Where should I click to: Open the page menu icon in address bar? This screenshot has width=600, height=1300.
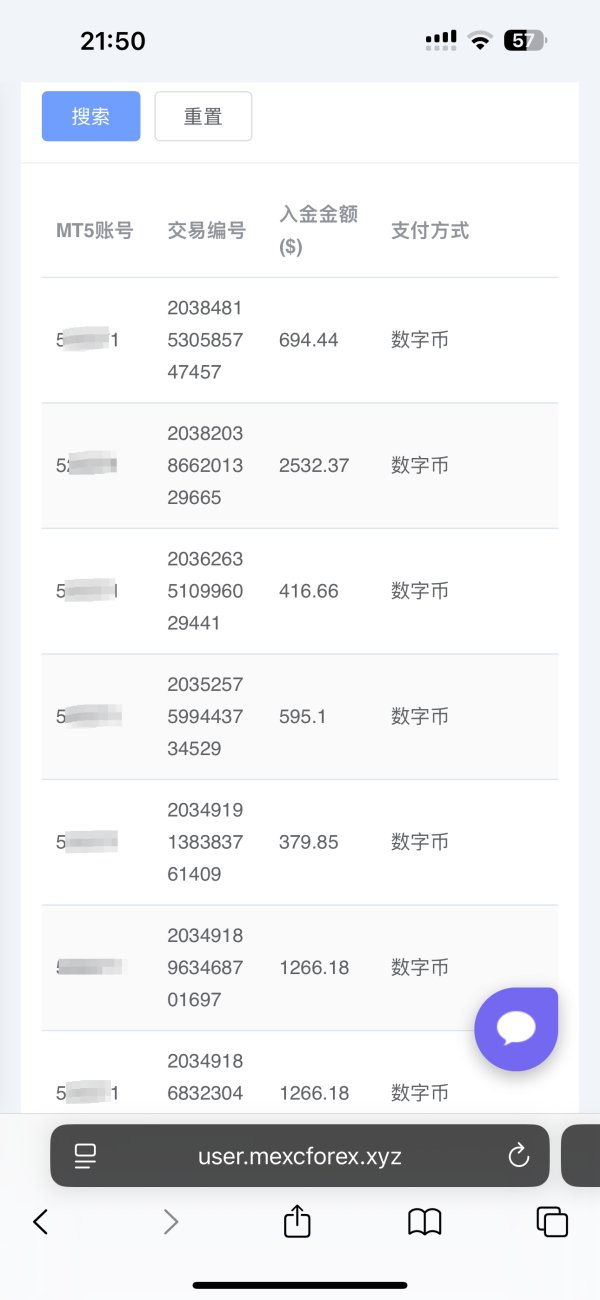tap(85, 1156)
